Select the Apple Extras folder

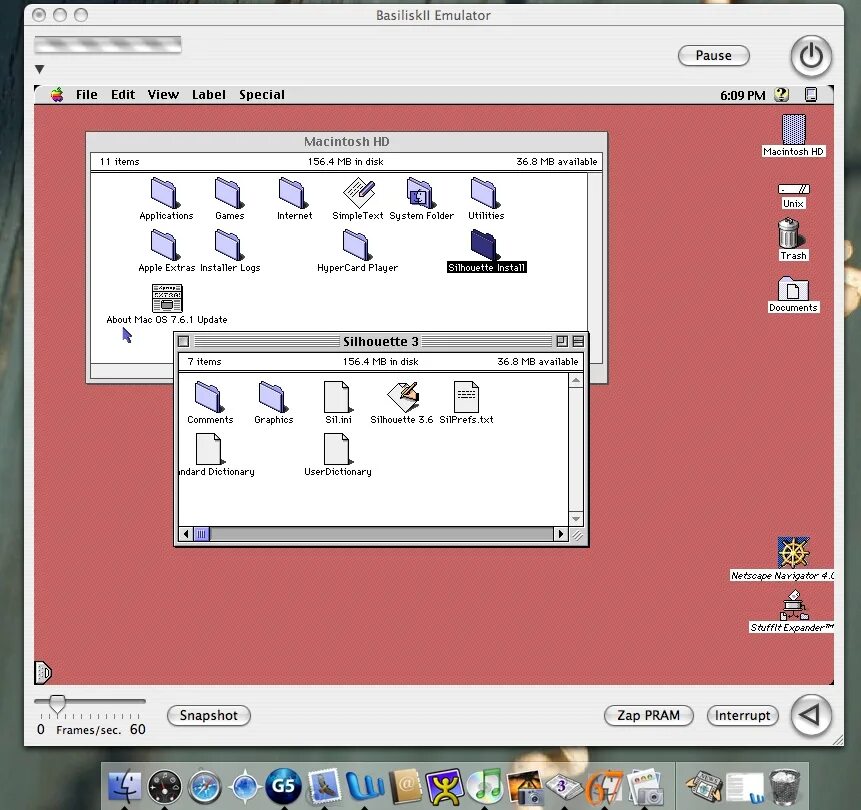[165, 245]
